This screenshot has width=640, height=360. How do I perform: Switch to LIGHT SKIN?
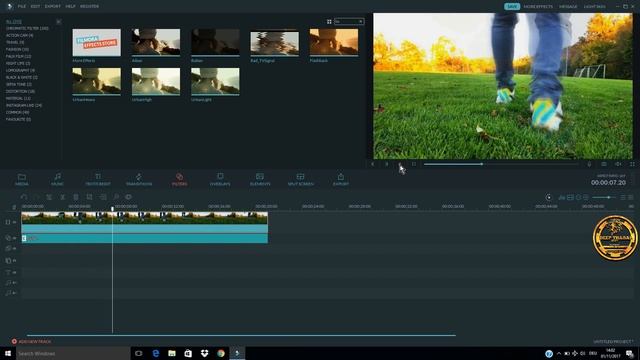click(x=594, y=7)
